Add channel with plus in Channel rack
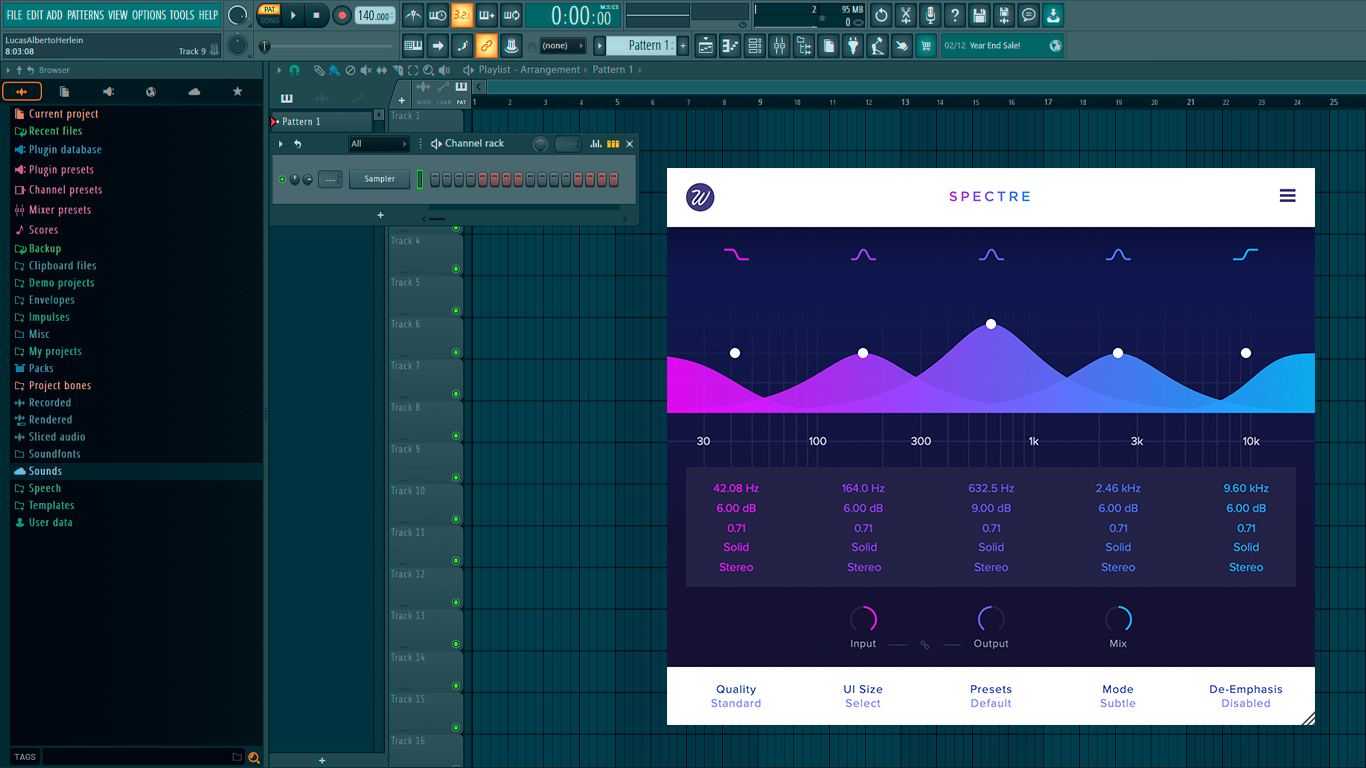 point(380,215)
